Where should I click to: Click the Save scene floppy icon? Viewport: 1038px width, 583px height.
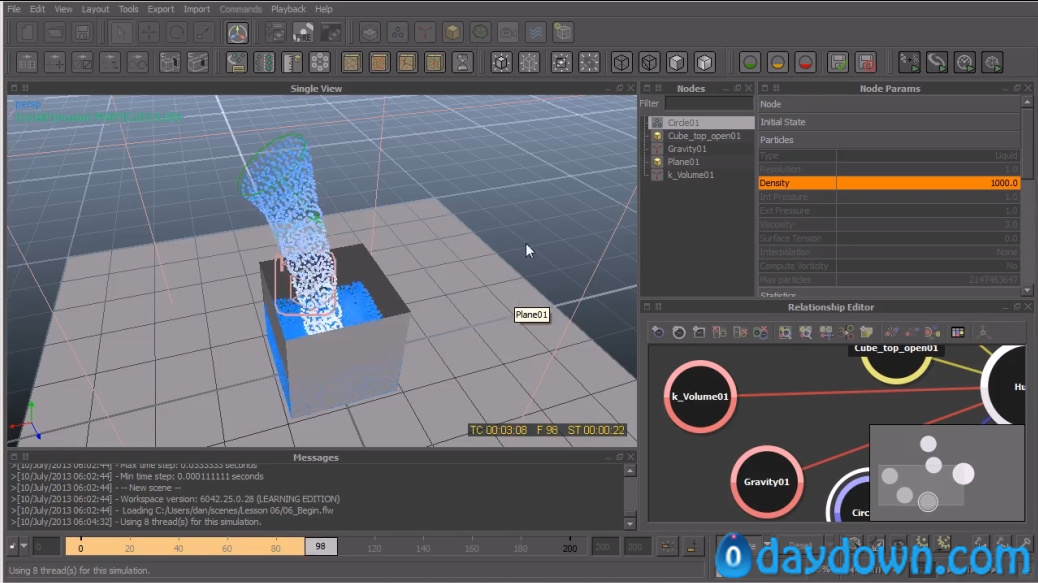[x=82, y=32]
